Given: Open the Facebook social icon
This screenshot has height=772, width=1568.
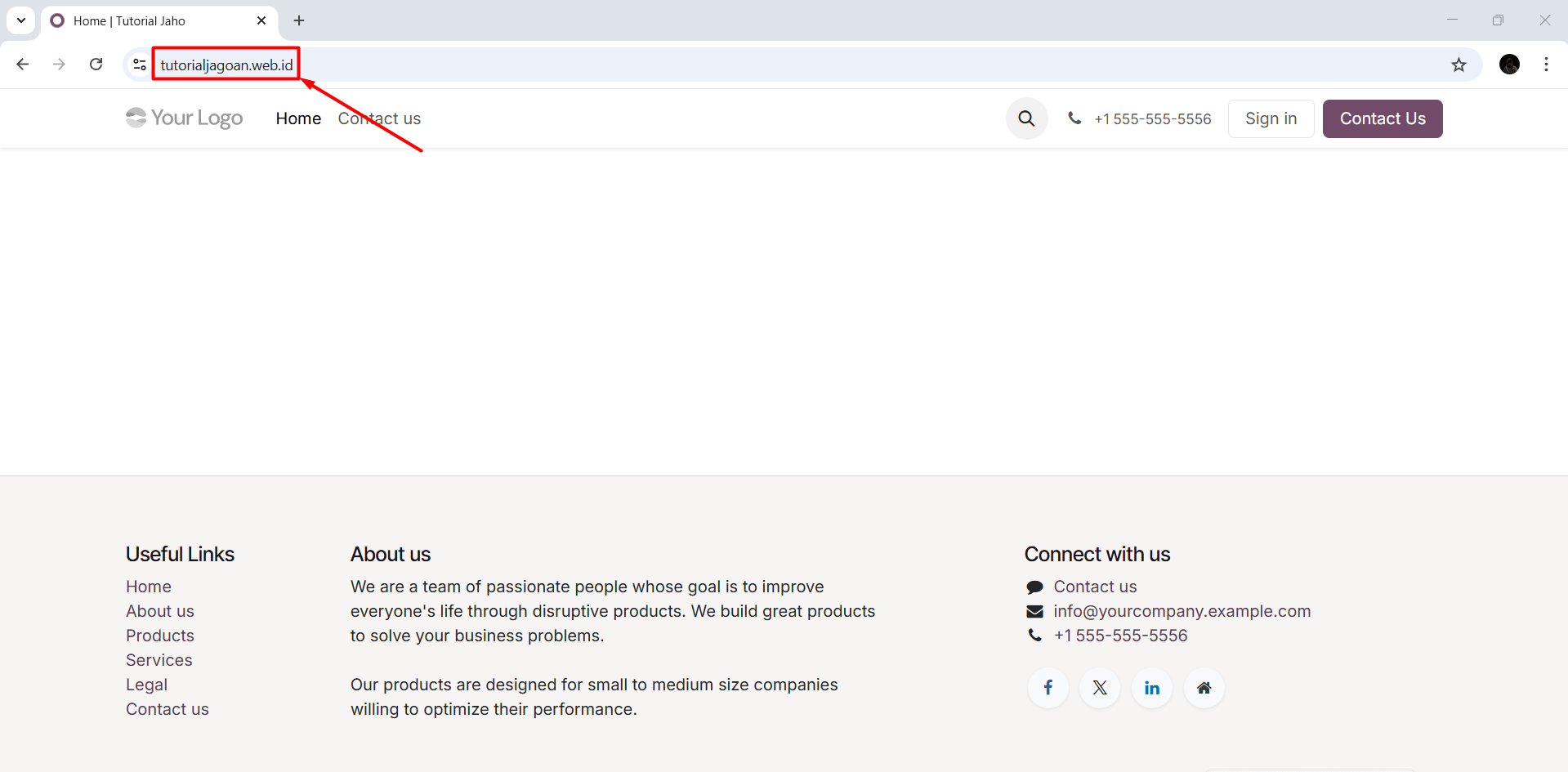Looking at the screenshot, I should pyautogui.click(x=1048, y=688).
